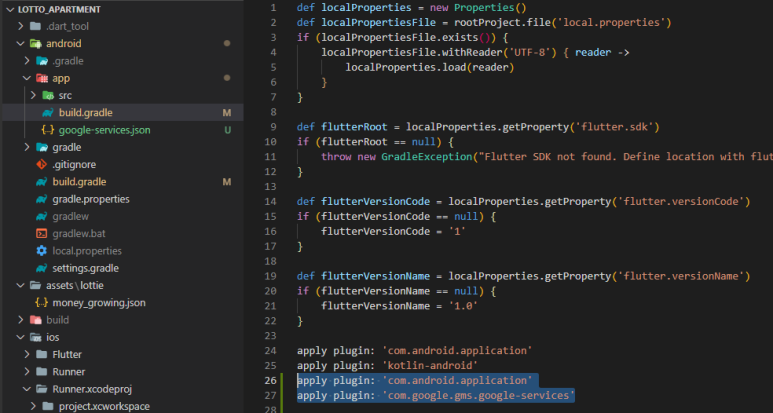This screenshot has height=413, width=773.
Task: Click the green src folder icon
Action: pos(48,95)
